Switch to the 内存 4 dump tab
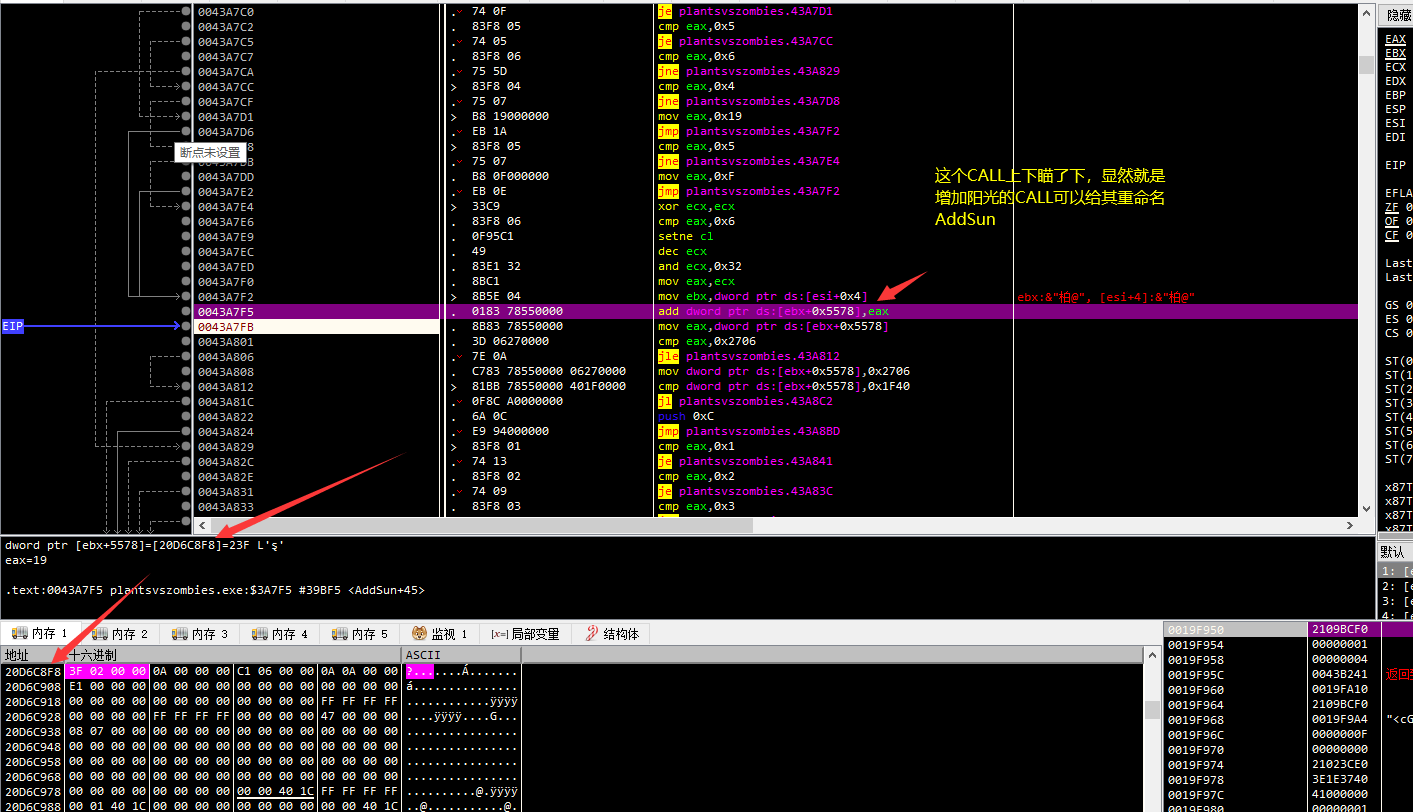 [281, 634]
